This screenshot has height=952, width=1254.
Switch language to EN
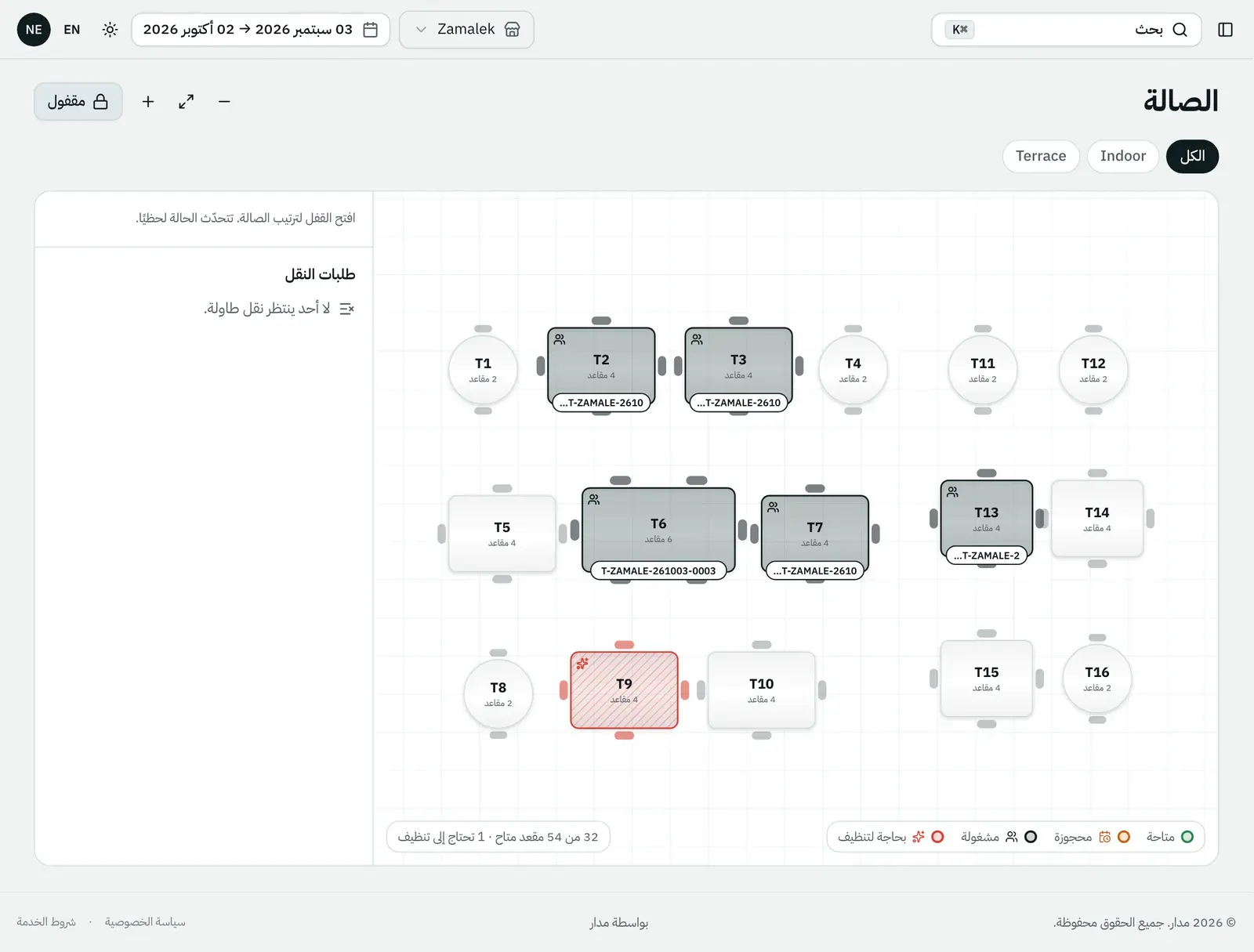tap(72, 30)
